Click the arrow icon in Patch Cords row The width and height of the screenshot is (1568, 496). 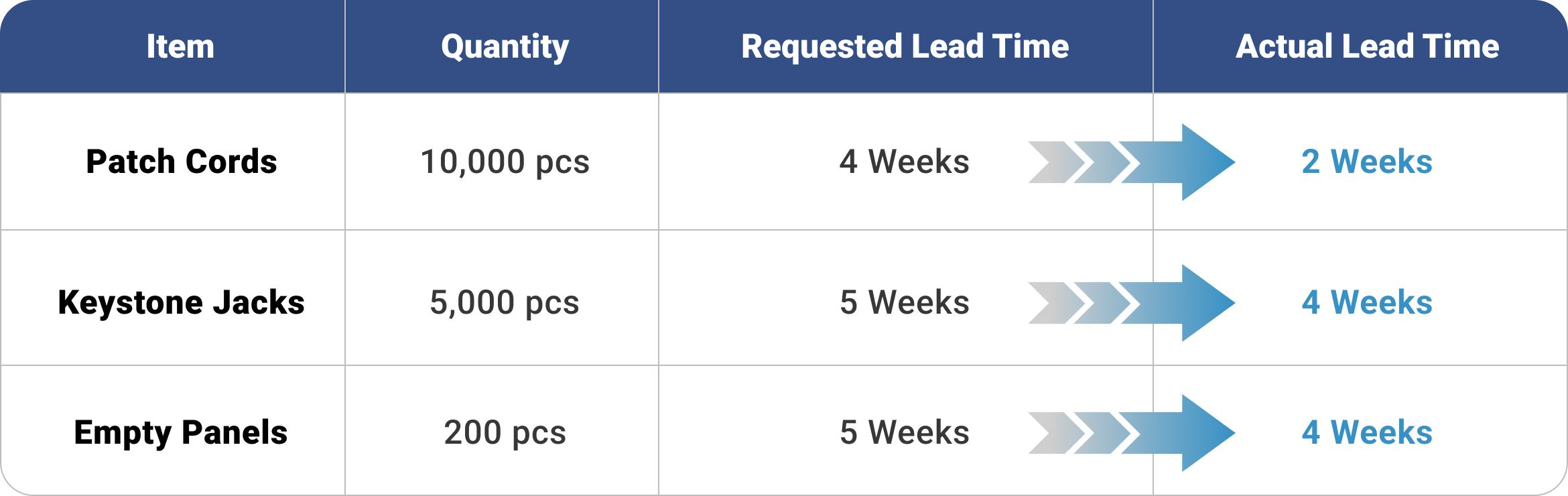[x=1132, y=162]
